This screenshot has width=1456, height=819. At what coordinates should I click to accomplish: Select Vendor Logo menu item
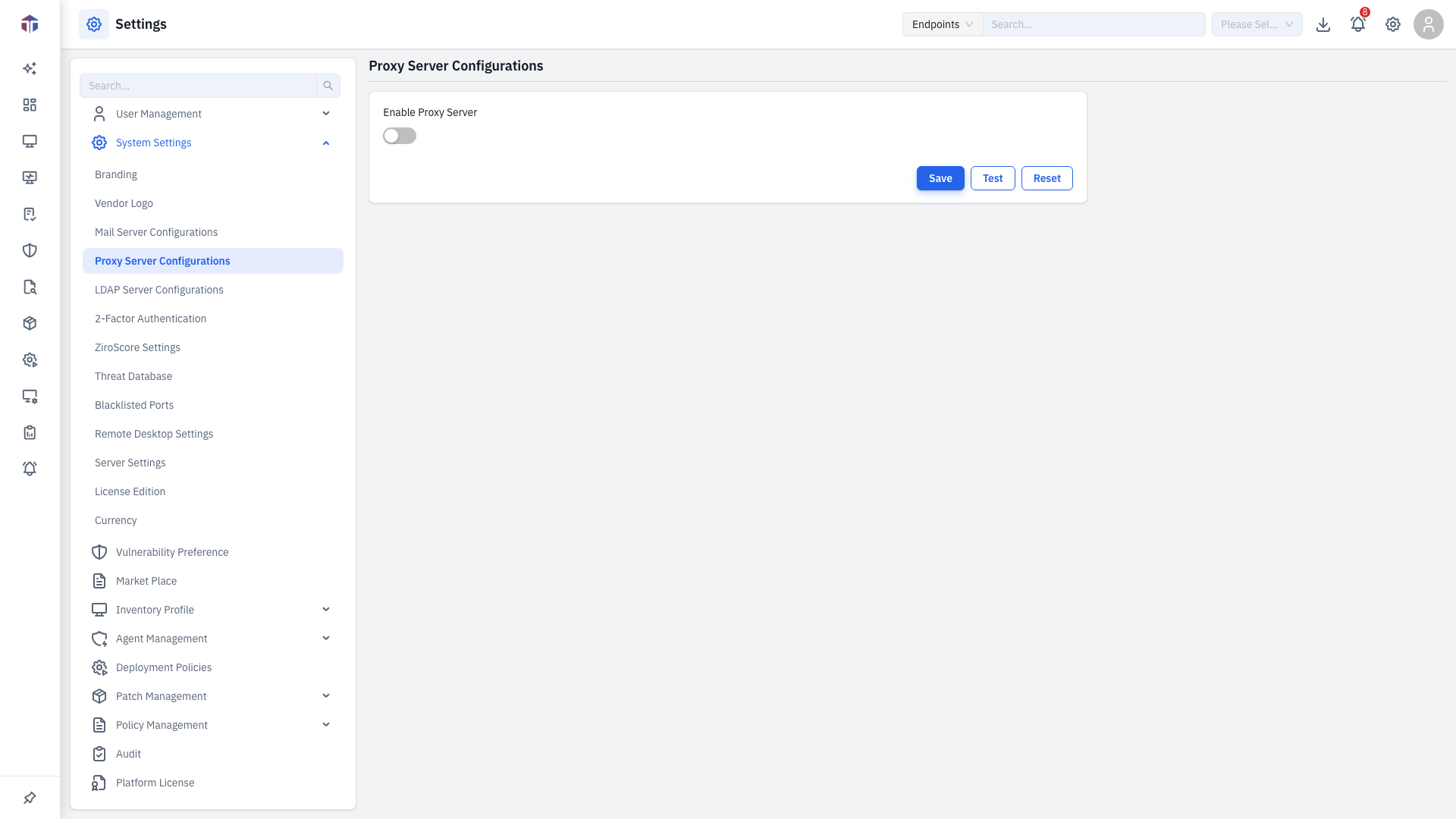[x=124, y=203]
